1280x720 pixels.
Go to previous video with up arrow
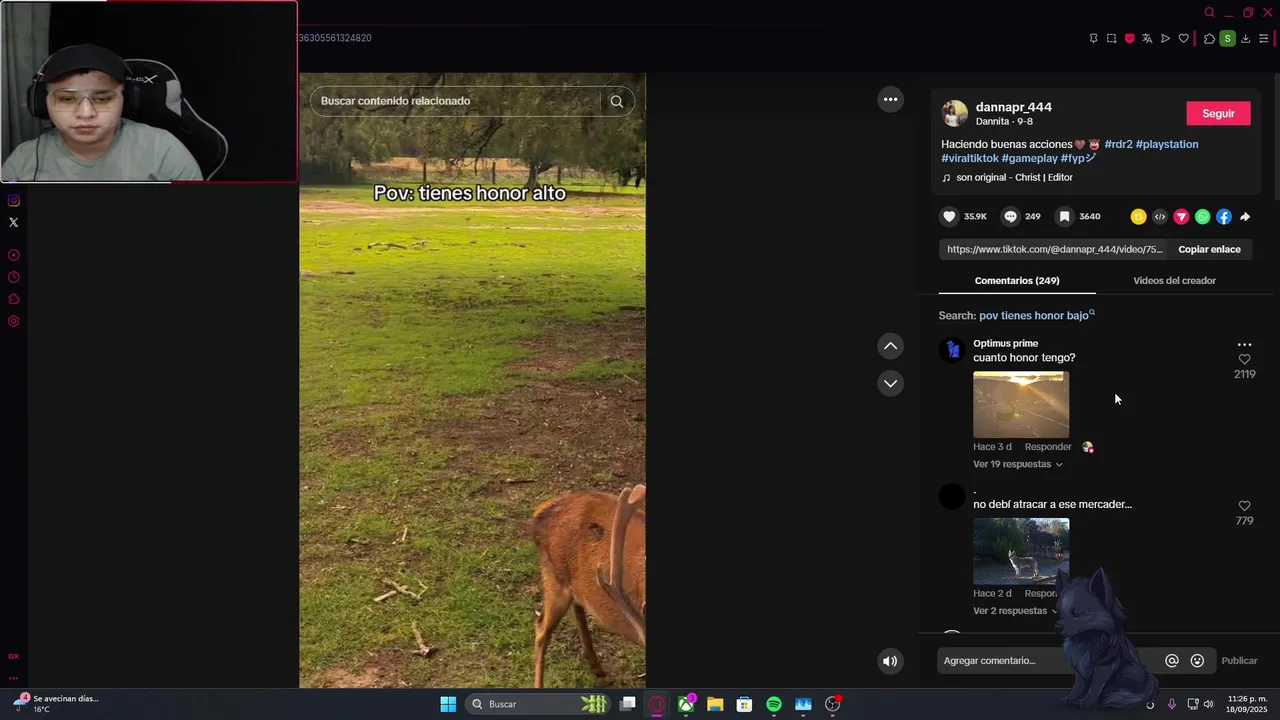pos(890,346)
